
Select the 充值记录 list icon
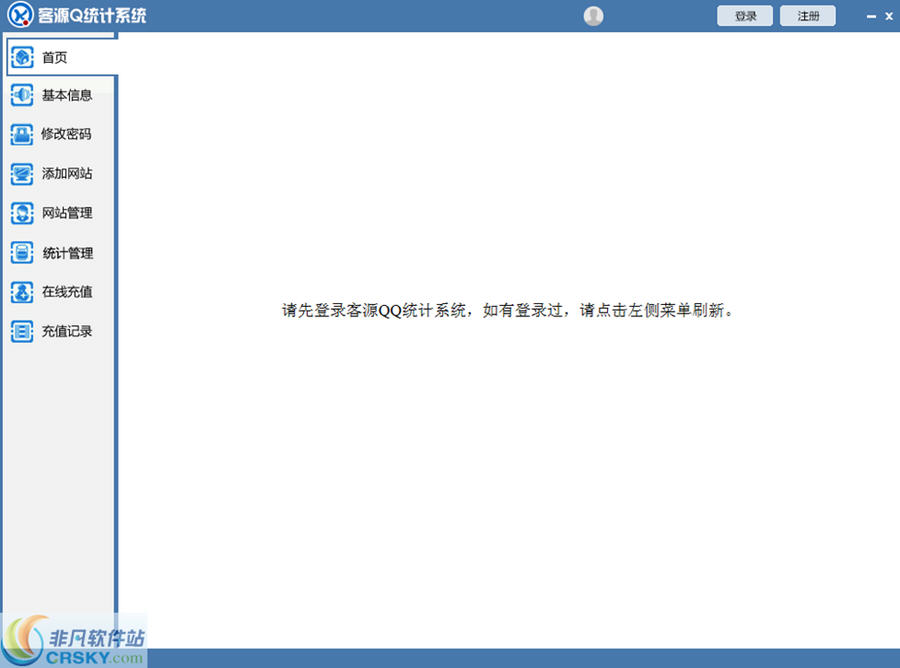(22, 331)
